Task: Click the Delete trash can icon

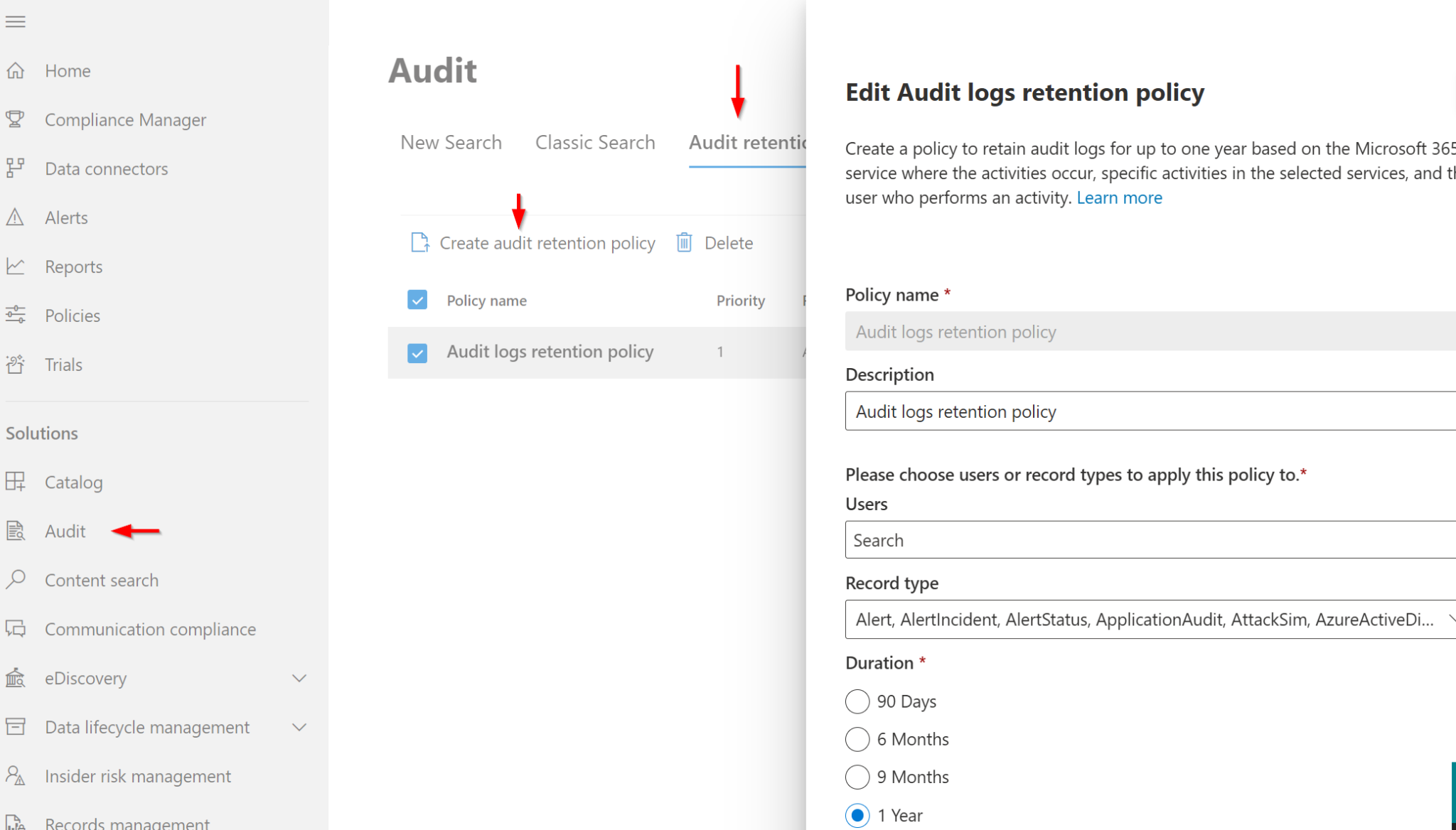Action: point(684,242)
